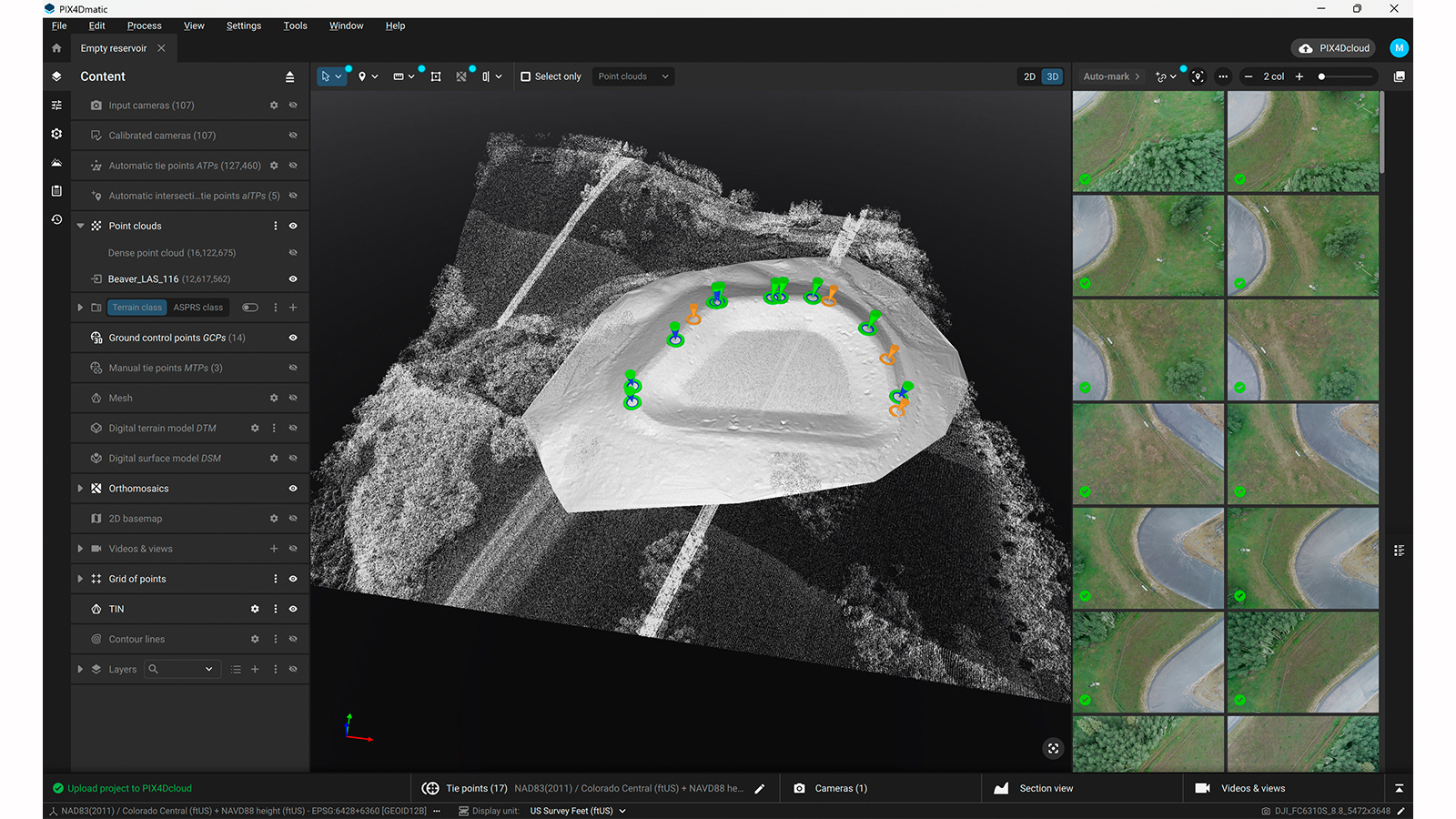Open settings gear for Input cameras
This screenshot has height=819, width=1456.
tap(274, 106)
